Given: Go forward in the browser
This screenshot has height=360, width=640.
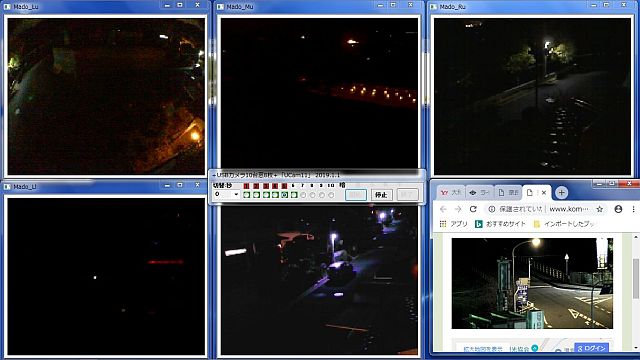Looking at the screenshot, I should pos(458,209).
